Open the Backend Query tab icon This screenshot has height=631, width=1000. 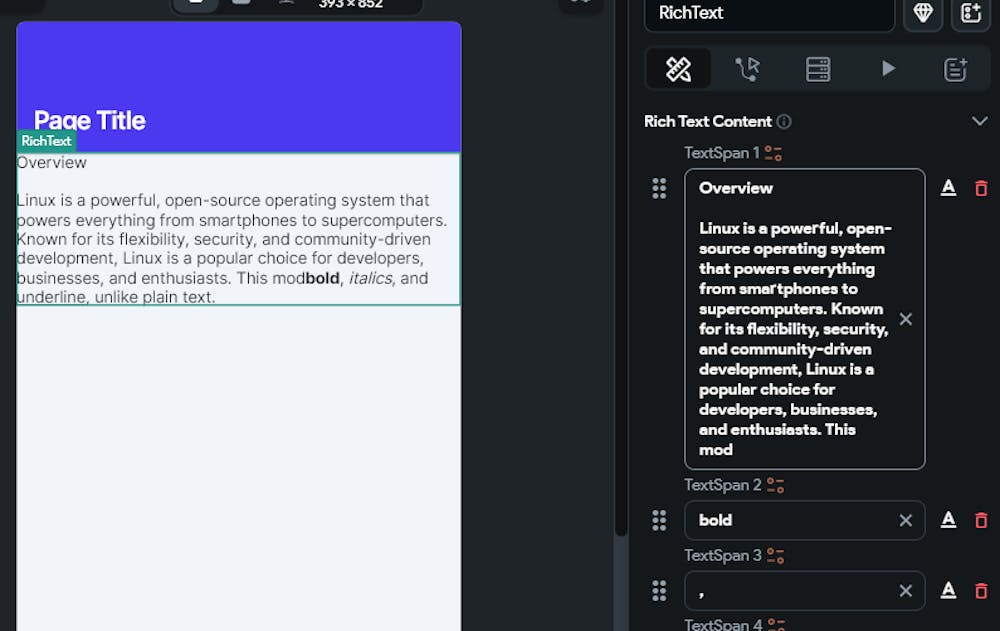pyautogui.click(x=818, y=69)
